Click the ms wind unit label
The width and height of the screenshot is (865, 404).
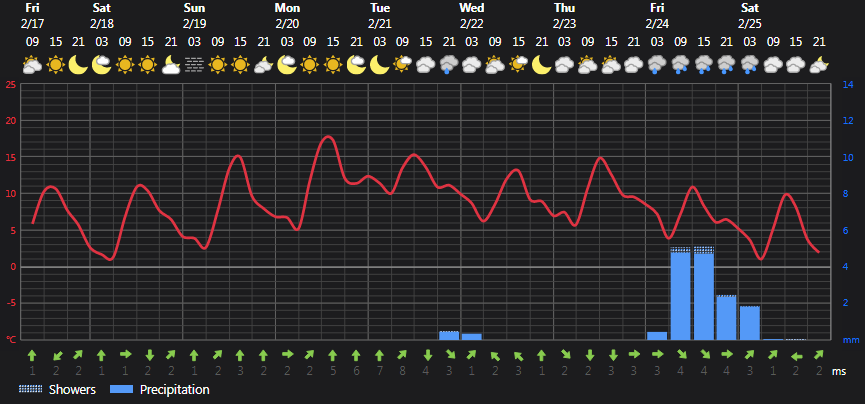[x=839, y=371]
